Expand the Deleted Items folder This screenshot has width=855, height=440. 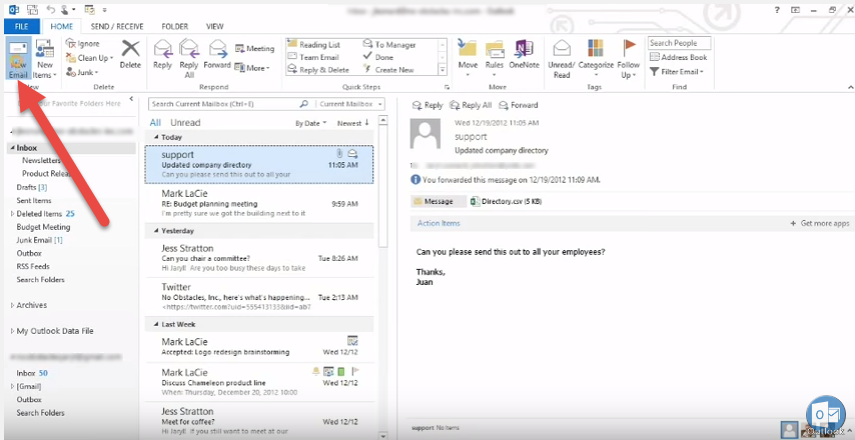click(x=13, y=214)
